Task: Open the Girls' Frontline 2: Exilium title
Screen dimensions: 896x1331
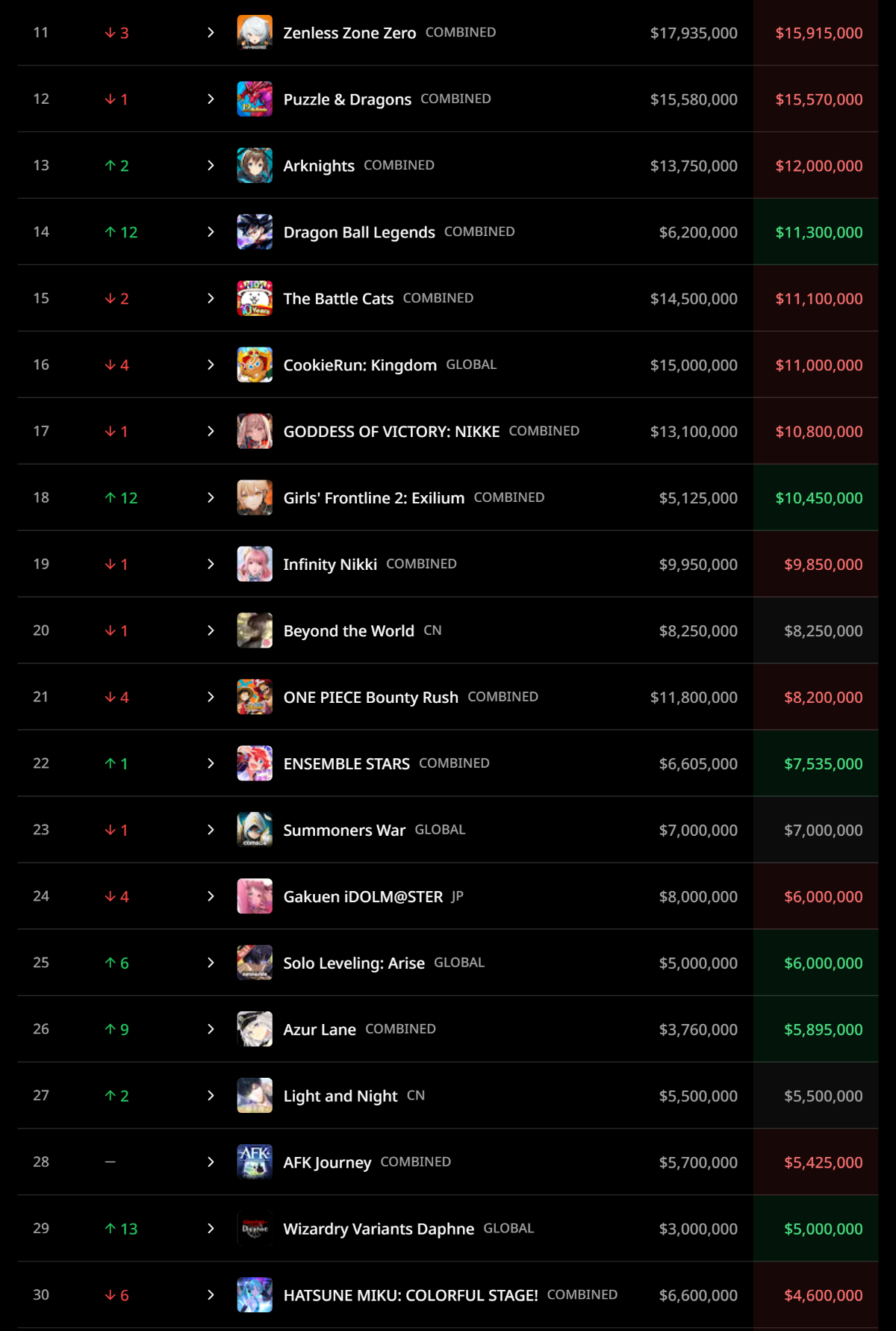Action: [373, 498]
